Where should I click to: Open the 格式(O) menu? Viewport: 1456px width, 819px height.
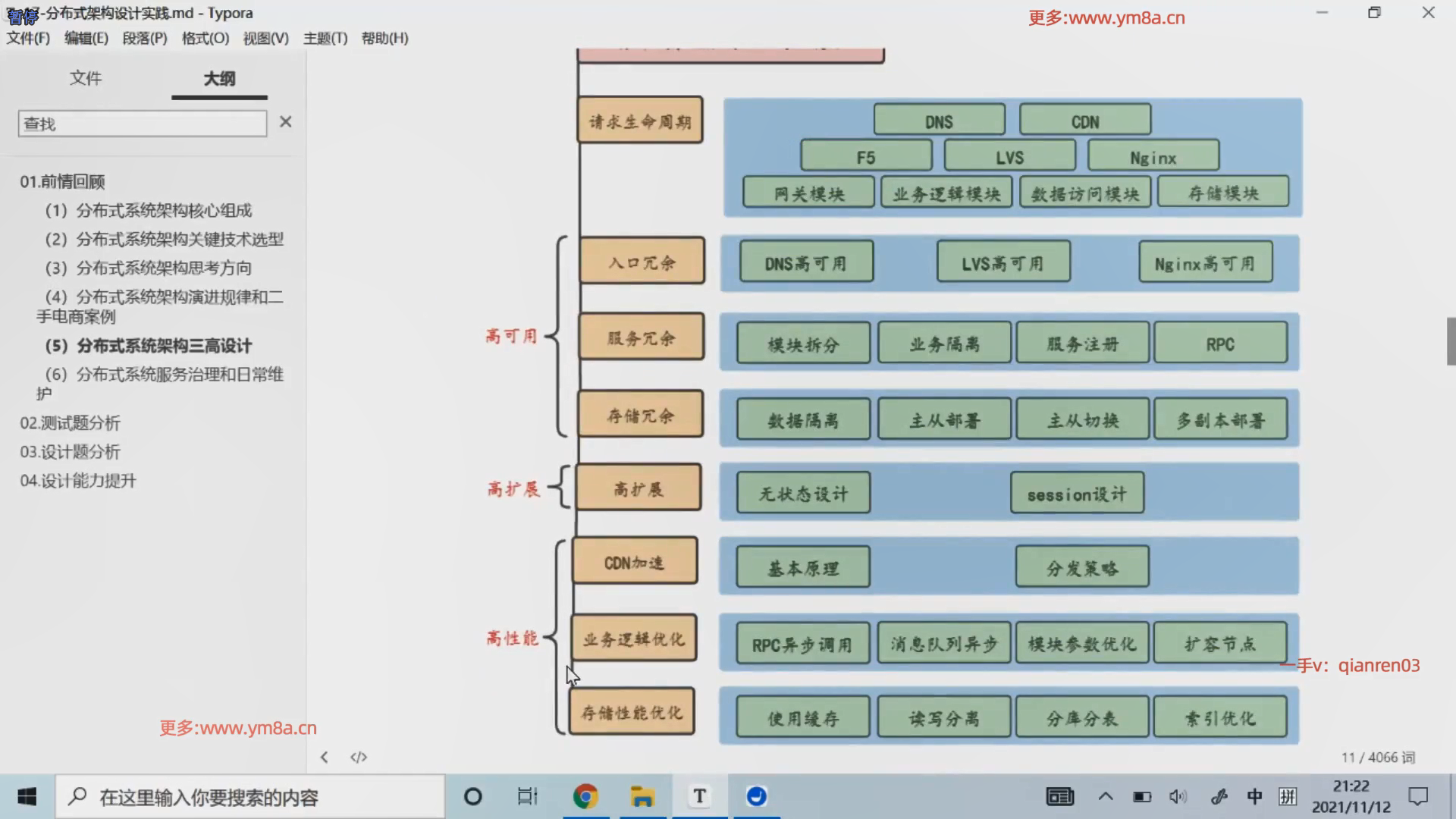pos(206,38)
